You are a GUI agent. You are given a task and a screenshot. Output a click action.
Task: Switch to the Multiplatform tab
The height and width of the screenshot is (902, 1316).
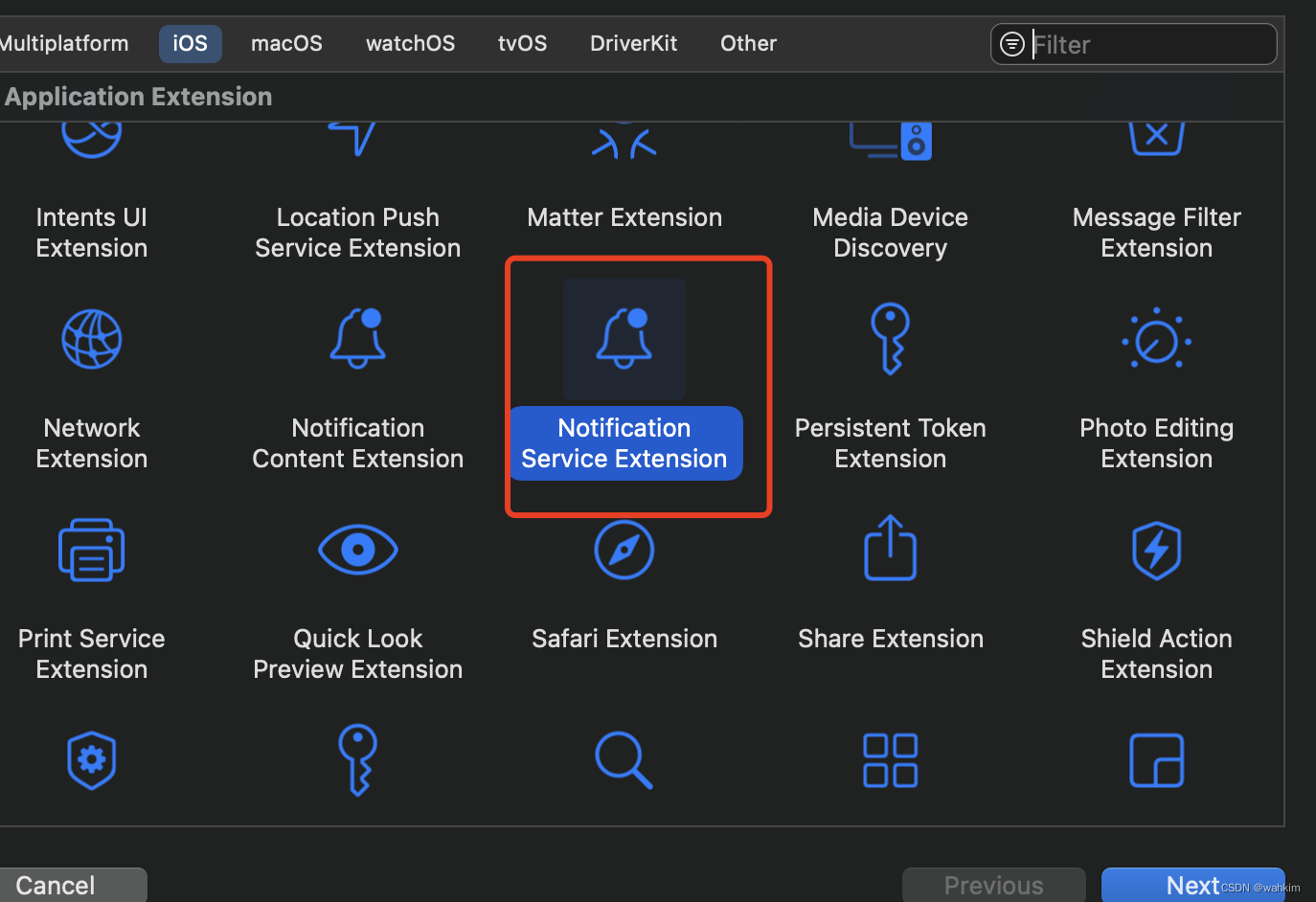63,43
